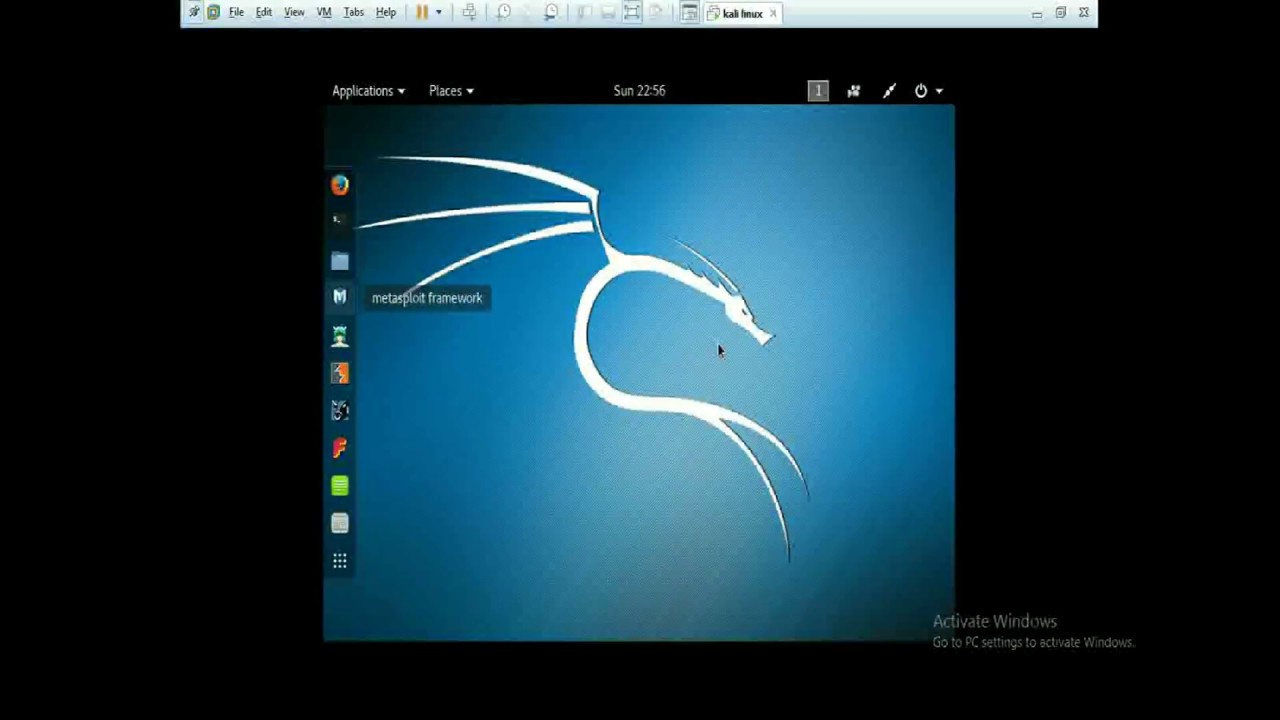Open the grey icon below Leafpad
1280x720 pixels.
tap(340, 523)
